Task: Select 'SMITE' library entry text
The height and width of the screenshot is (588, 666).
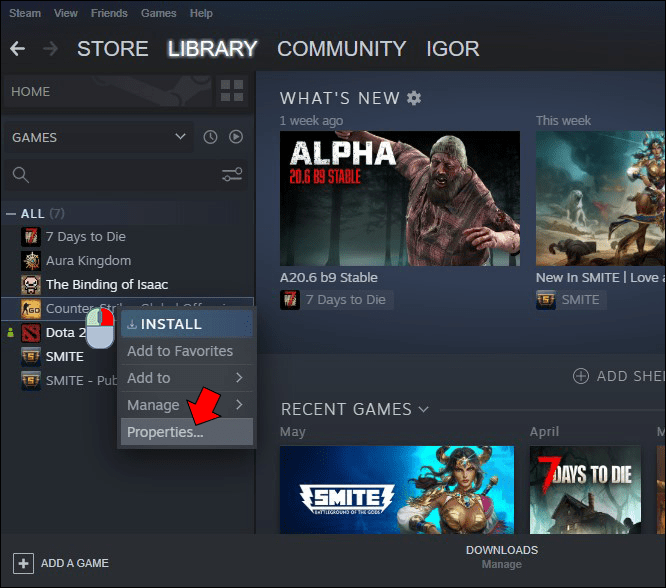Action: click(65, 356)
